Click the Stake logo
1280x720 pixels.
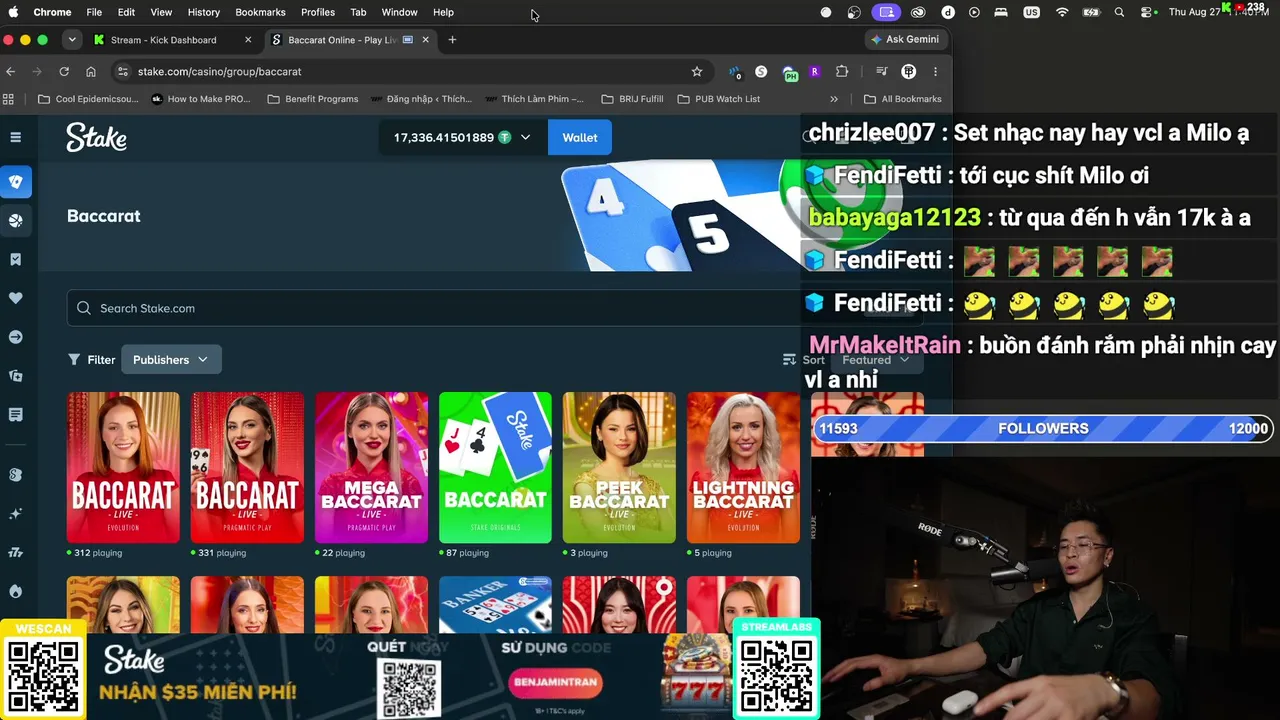[x=97, y=137]
